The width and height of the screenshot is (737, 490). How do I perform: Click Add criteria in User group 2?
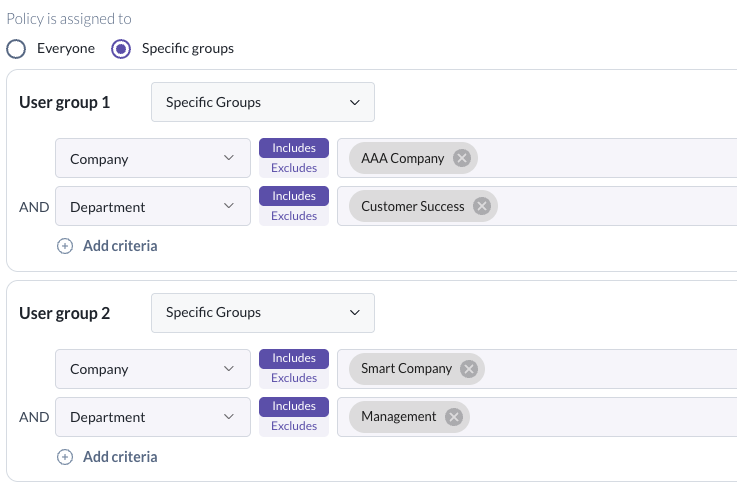[x=119, y=457]
